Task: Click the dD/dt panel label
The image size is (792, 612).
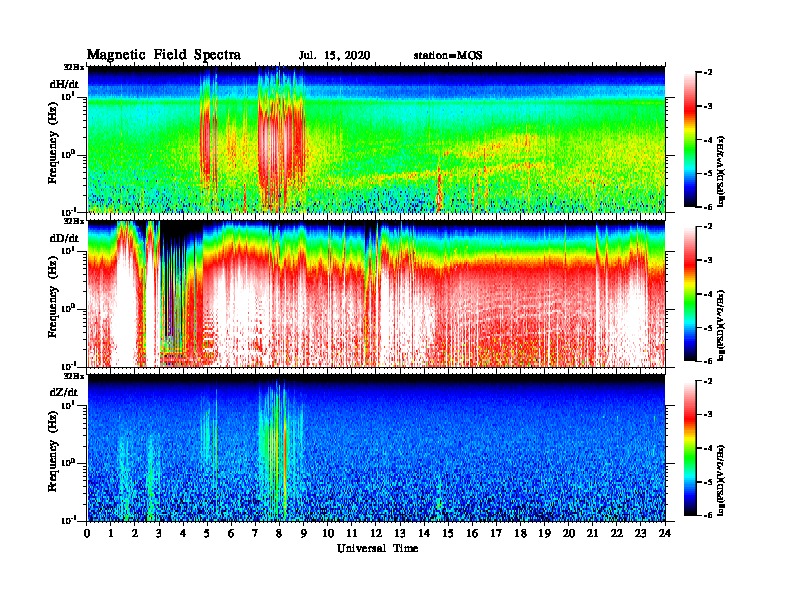Action: pos(64,238)
